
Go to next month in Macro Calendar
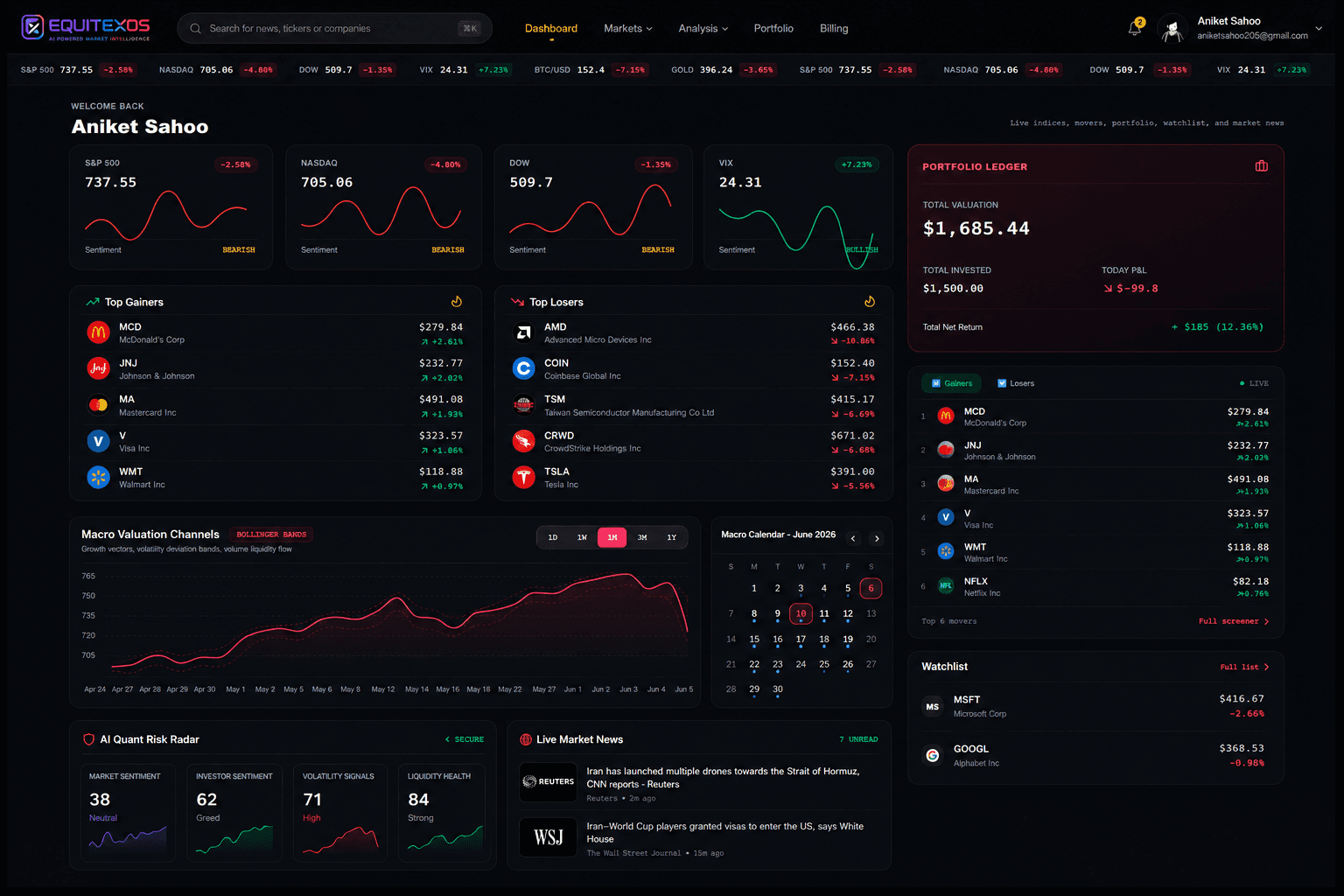click(877, 538)
